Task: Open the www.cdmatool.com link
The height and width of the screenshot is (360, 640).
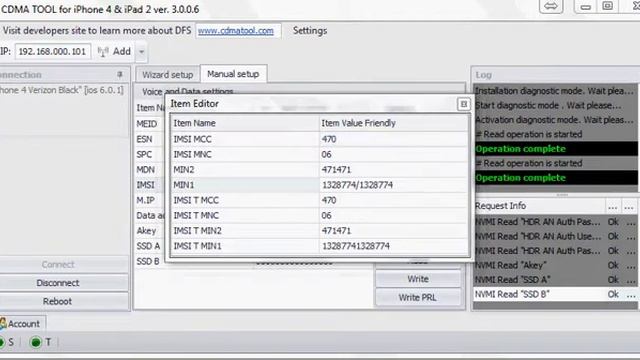Action: click(236, 31)
